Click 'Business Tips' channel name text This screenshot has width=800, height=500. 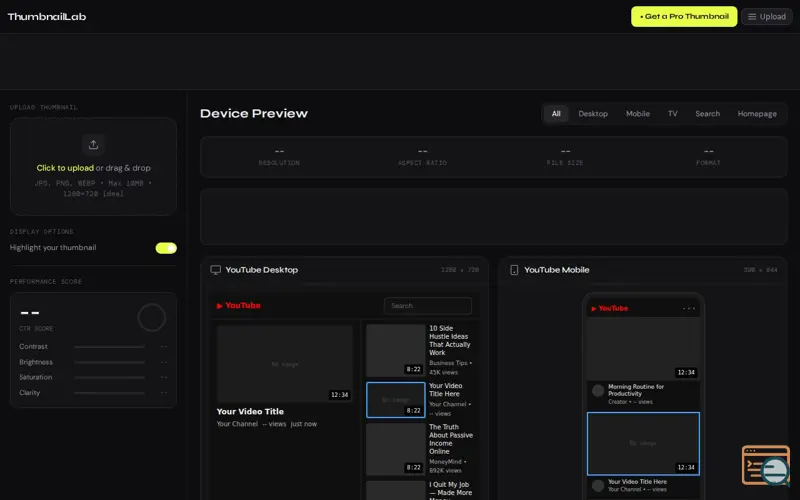point(448,363)
